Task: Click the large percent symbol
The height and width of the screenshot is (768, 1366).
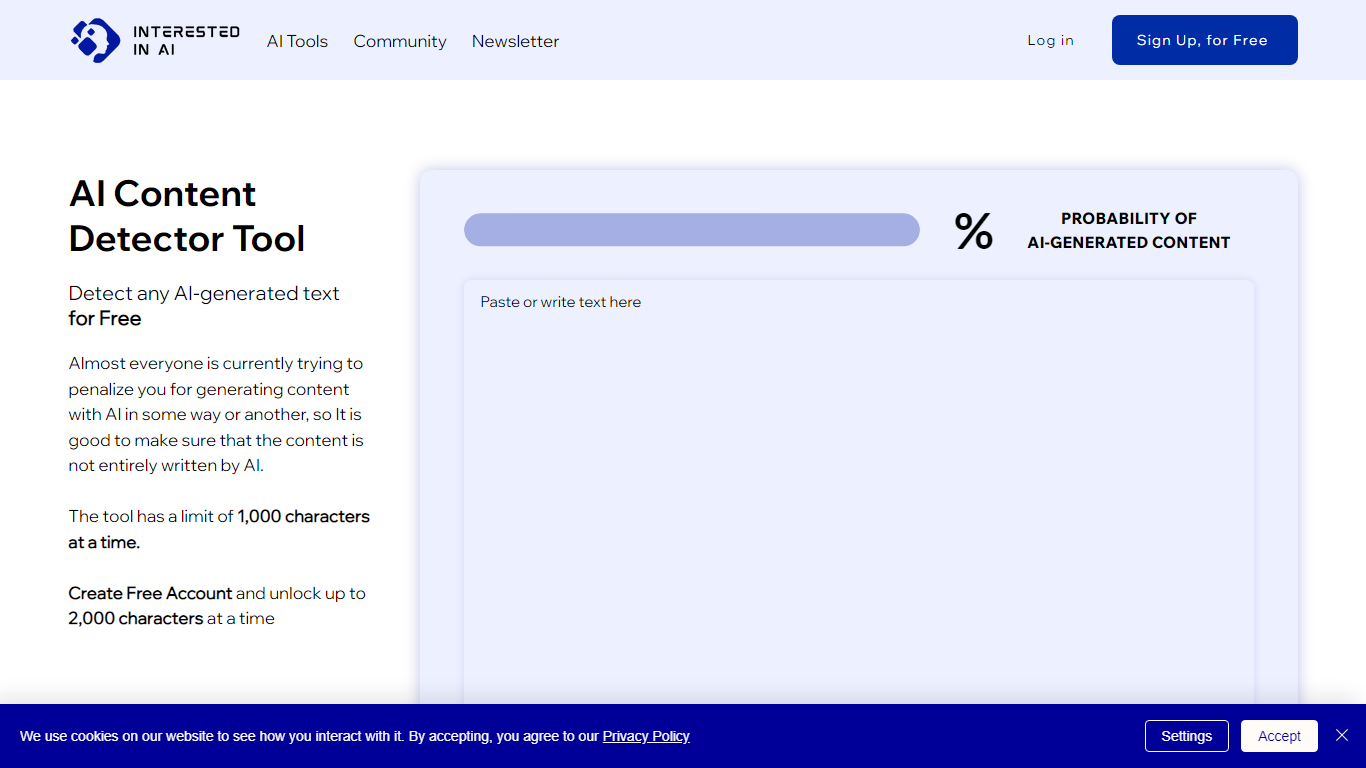Action: (973, 231)
